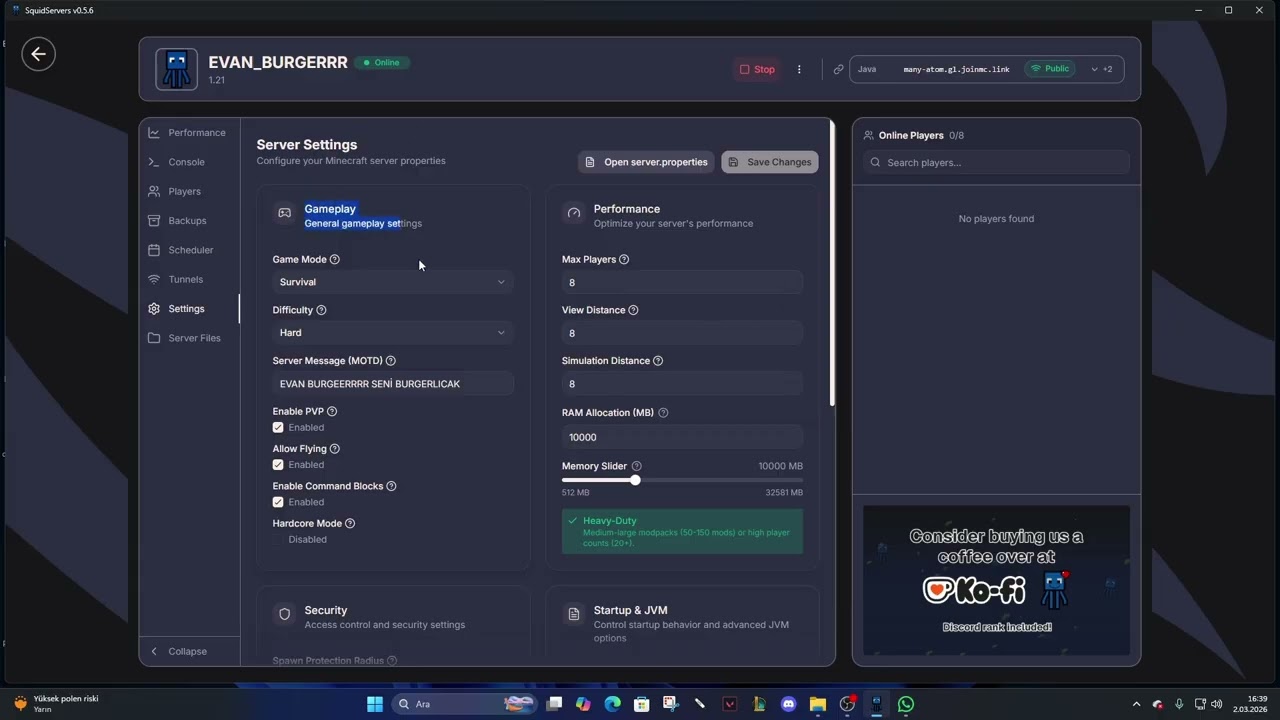Open the Game Mode dropdown
Image resolution: width=1280 pixels, height=720 pixels.
click(393, 282)
